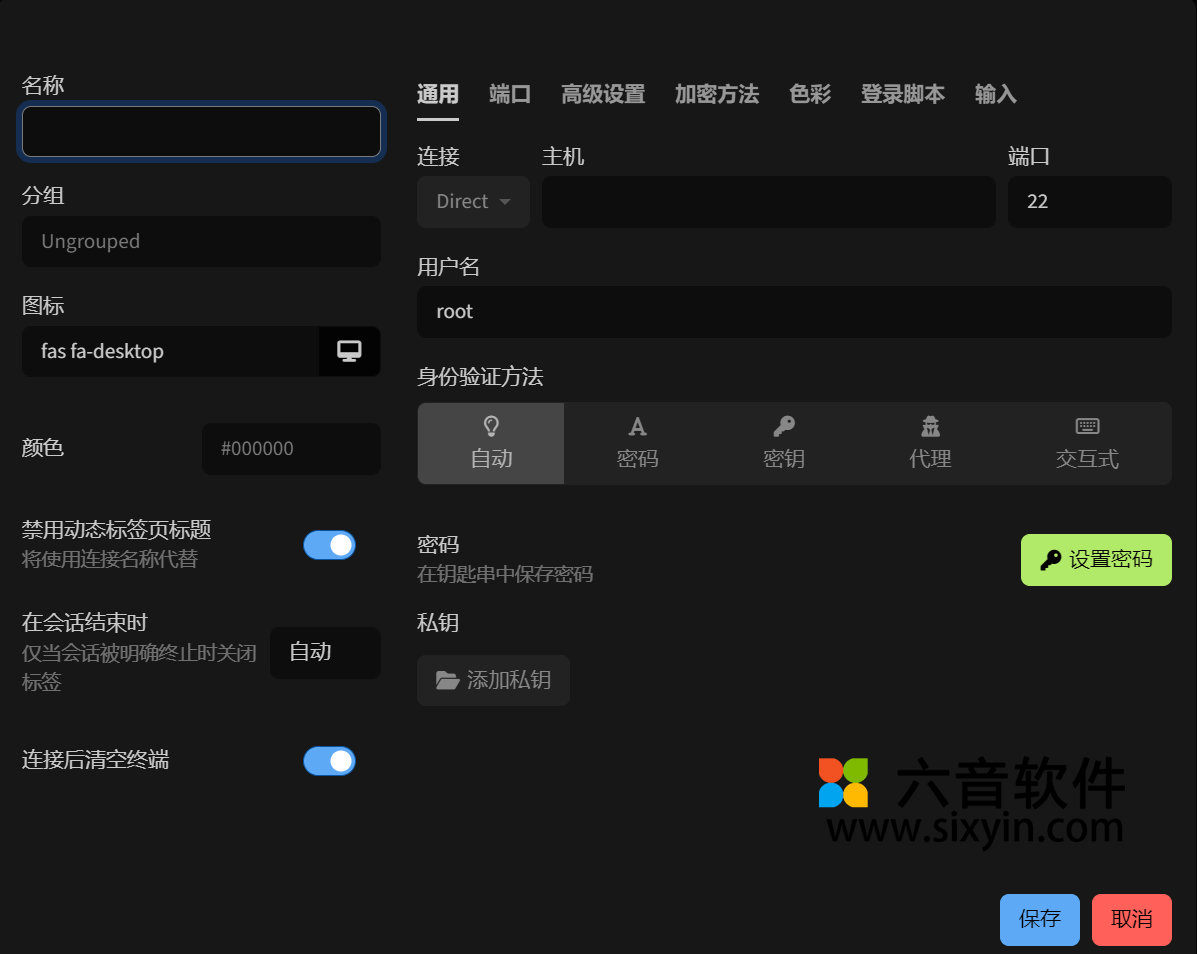Screen dimensions: 1197x954
Task: Select the 自动 authentication method icon
Action: coord(491,426)
